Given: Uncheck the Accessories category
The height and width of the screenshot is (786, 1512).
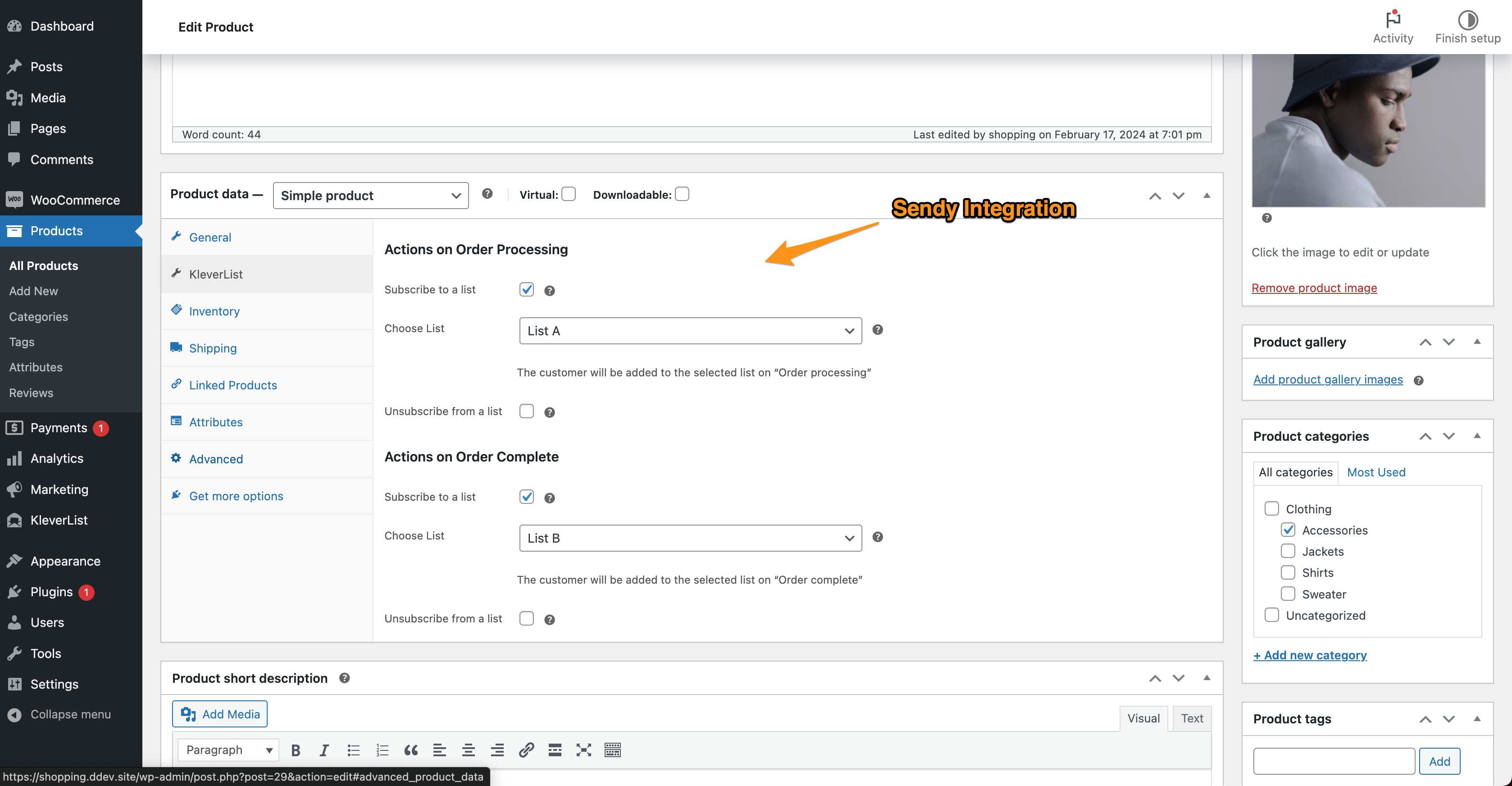Looking at the screenshot, I should [1288, 530].
